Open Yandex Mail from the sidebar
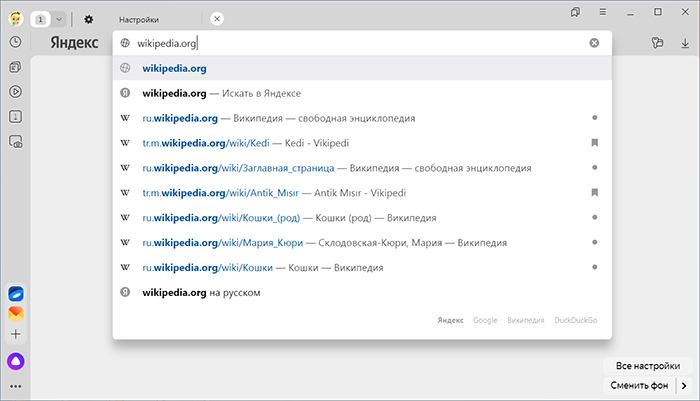Viewport: 700px width, 401px height. (15, 313)
